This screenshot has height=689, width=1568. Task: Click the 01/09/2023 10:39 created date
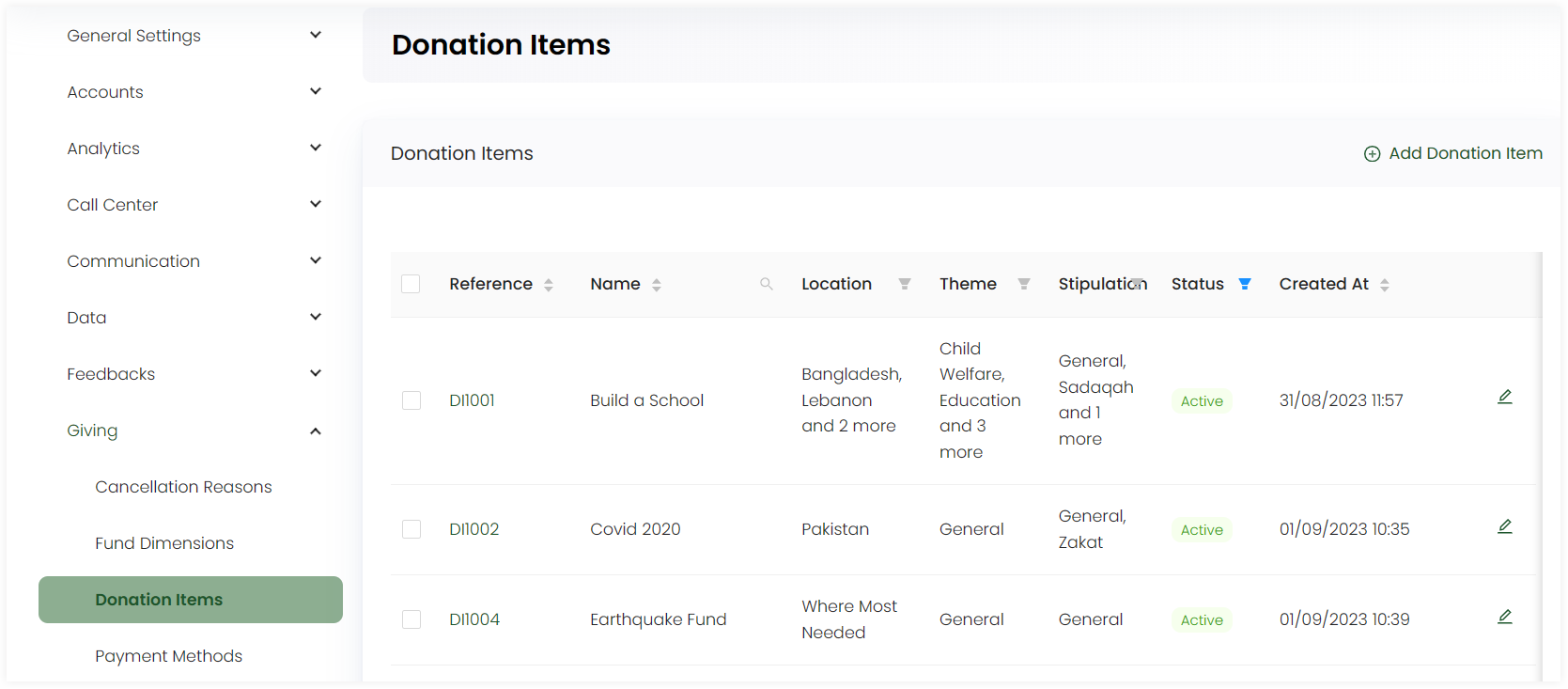tap(1344, 619)
